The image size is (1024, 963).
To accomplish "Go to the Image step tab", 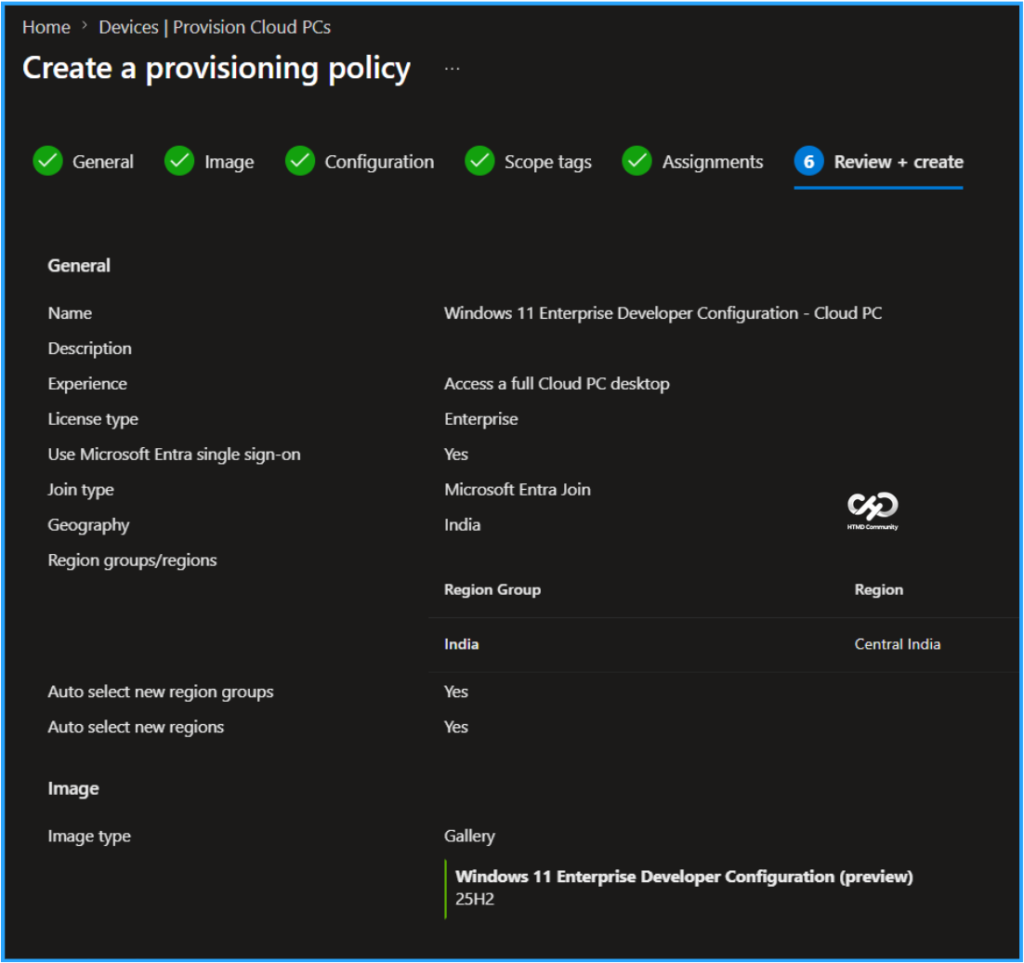I will coord(229,162).
